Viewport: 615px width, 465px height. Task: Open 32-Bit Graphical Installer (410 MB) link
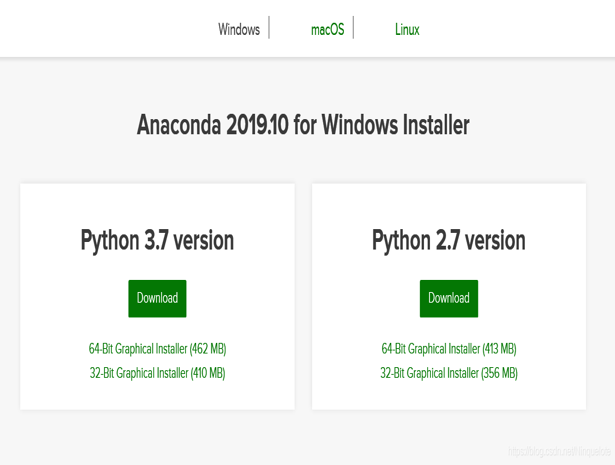[x=157, y=373]
